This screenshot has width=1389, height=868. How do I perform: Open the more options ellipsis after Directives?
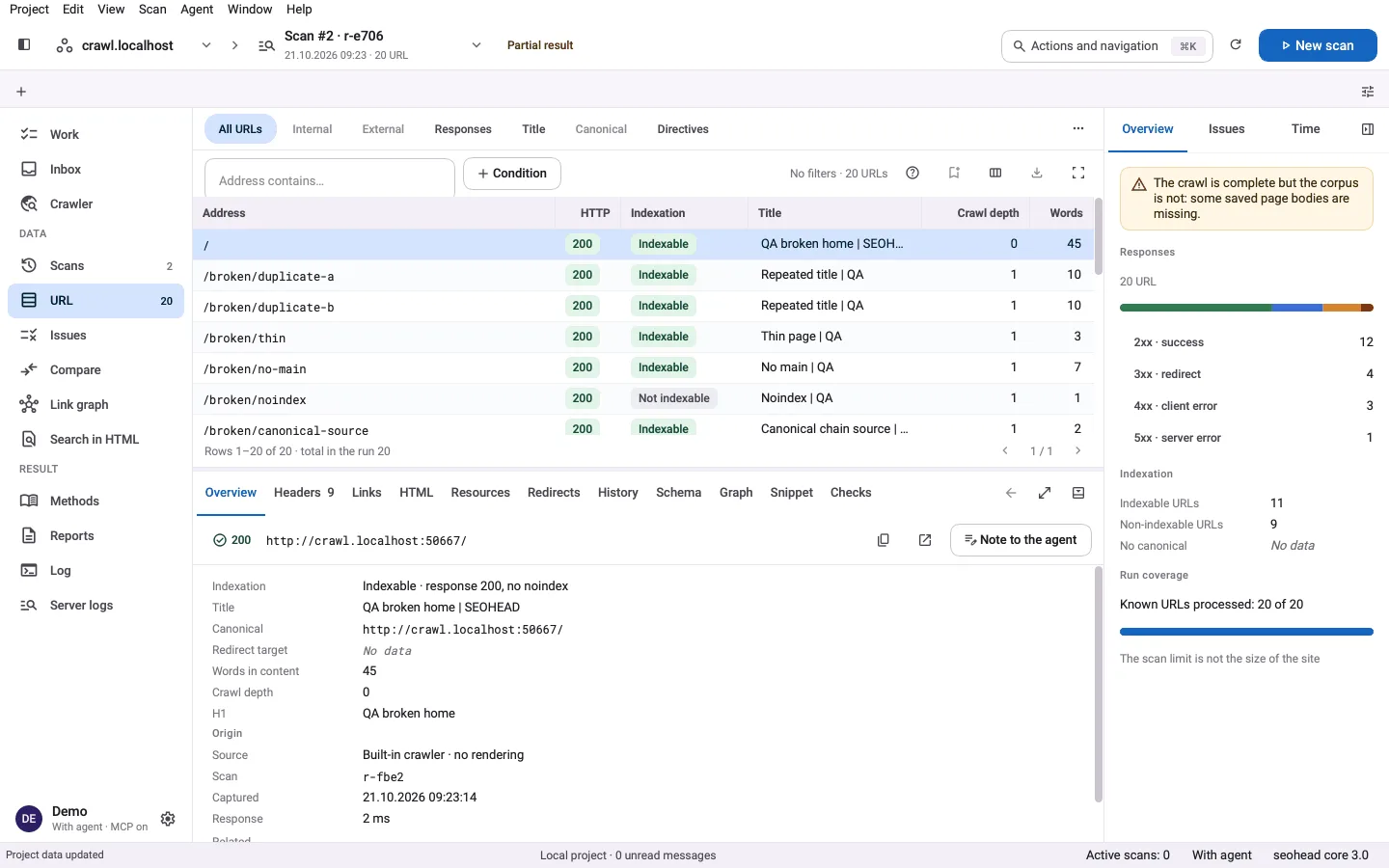pos(1078,128)
